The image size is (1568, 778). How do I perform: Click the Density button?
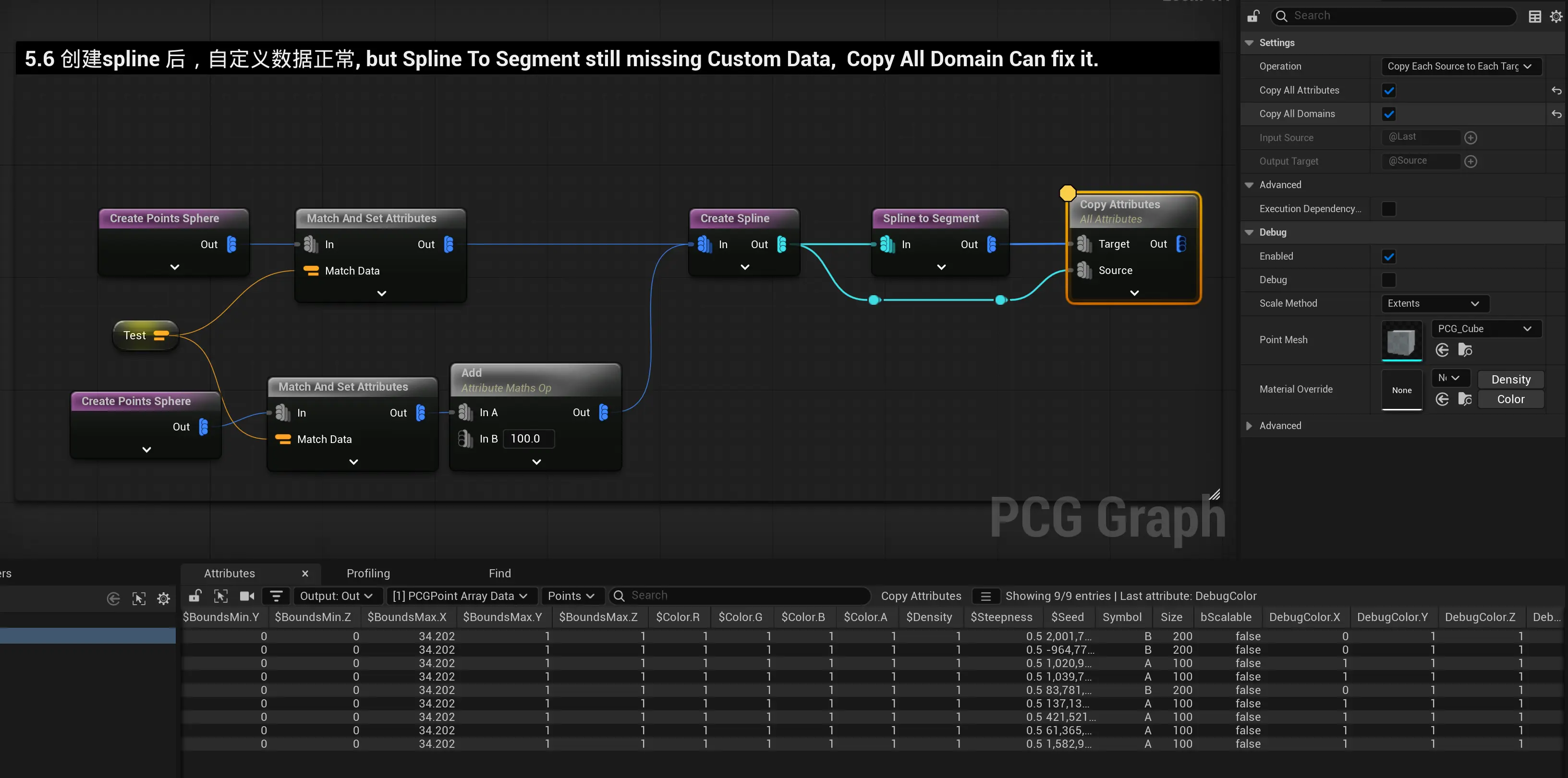[1510, 380]
